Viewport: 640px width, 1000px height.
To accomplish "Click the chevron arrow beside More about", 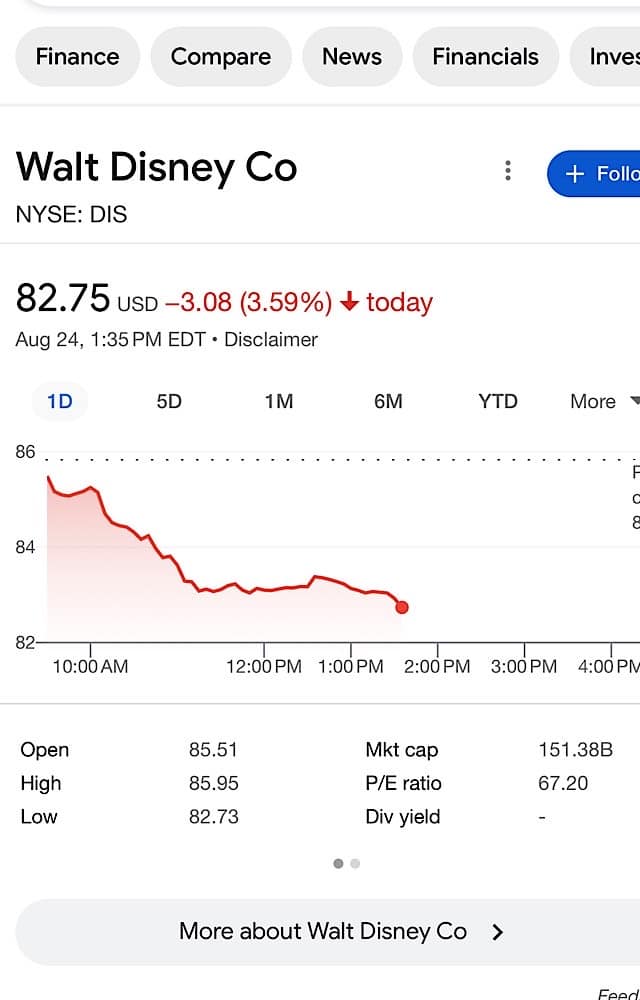I will tap(498, 932).
